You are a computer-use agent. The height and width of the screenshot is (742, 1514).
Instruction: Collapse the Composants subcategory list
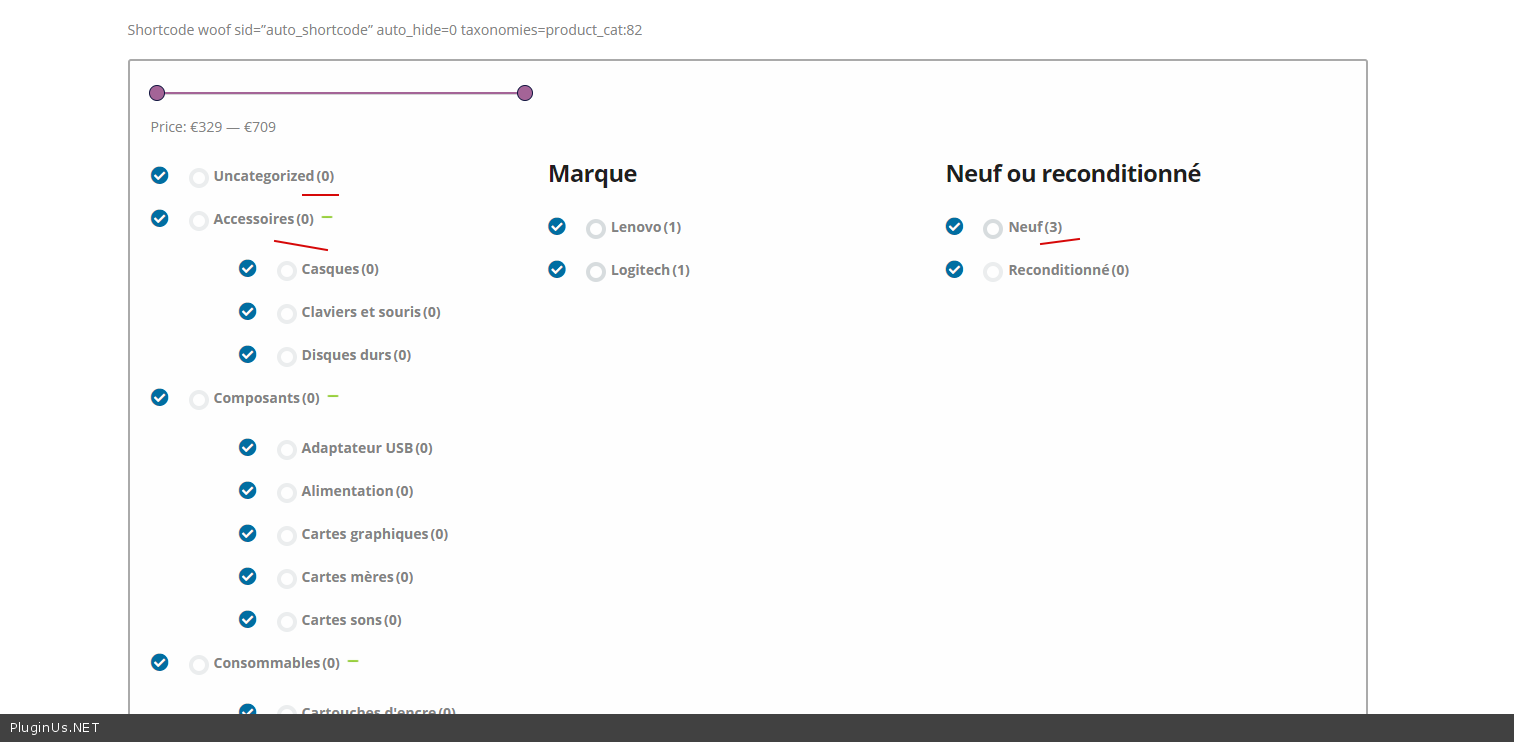[333, 396]
